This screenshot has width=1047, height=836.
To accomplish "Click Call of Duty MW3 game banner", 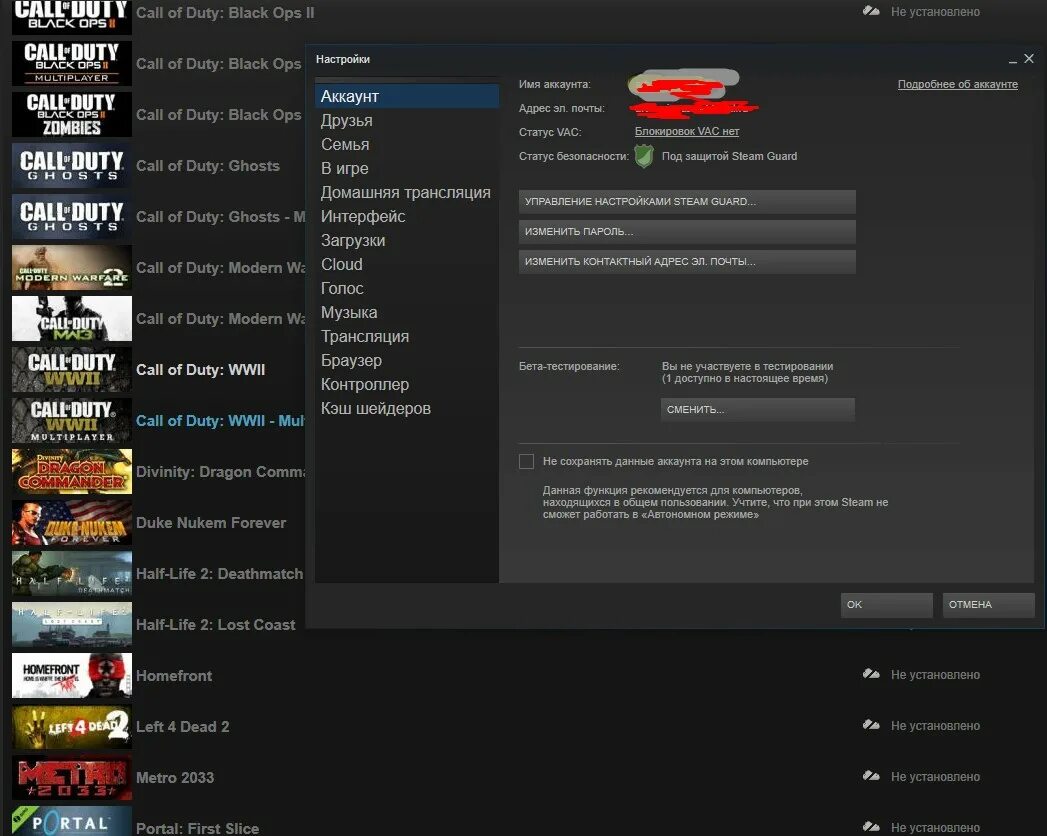I will 72,319.
